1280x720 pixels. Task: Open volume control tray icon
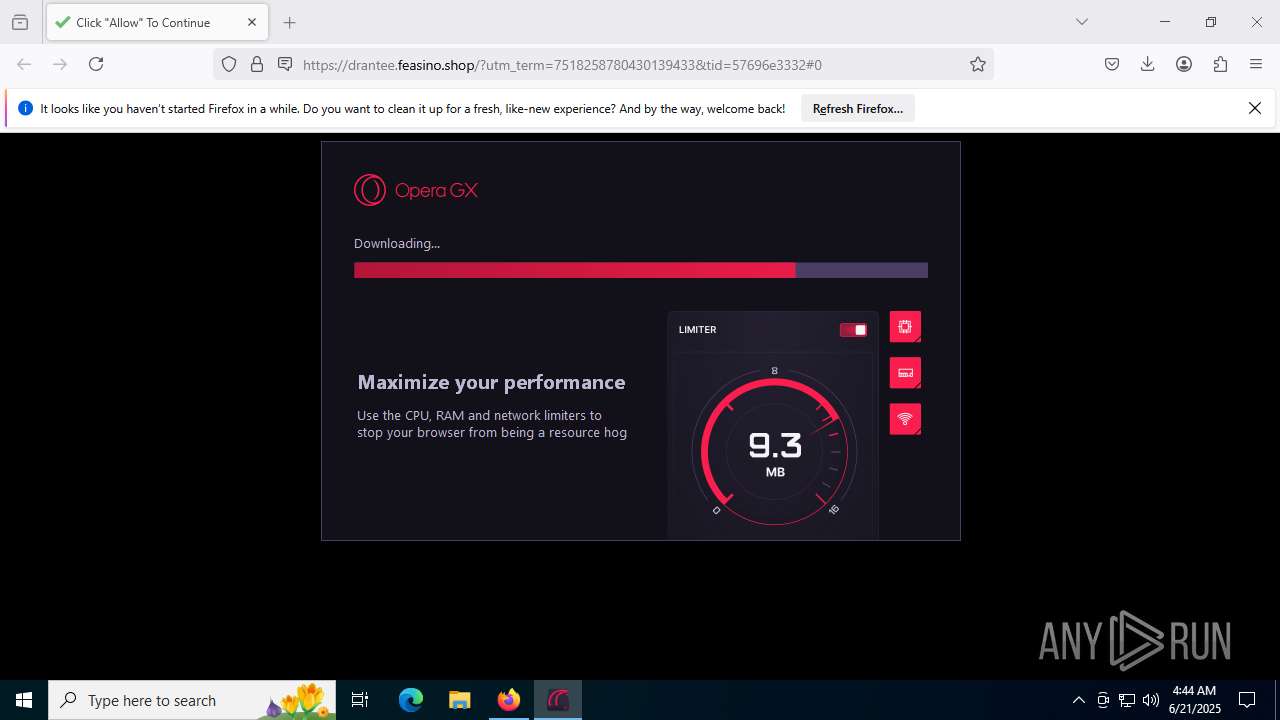point(1151,700)
